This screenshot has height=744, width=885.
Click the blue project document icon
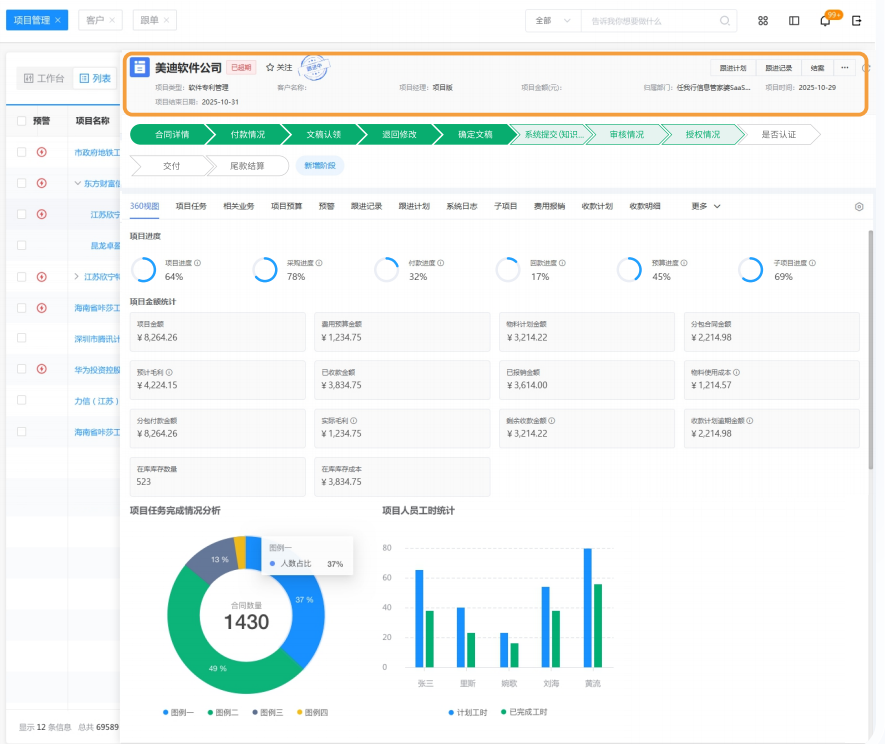(139, 67)
